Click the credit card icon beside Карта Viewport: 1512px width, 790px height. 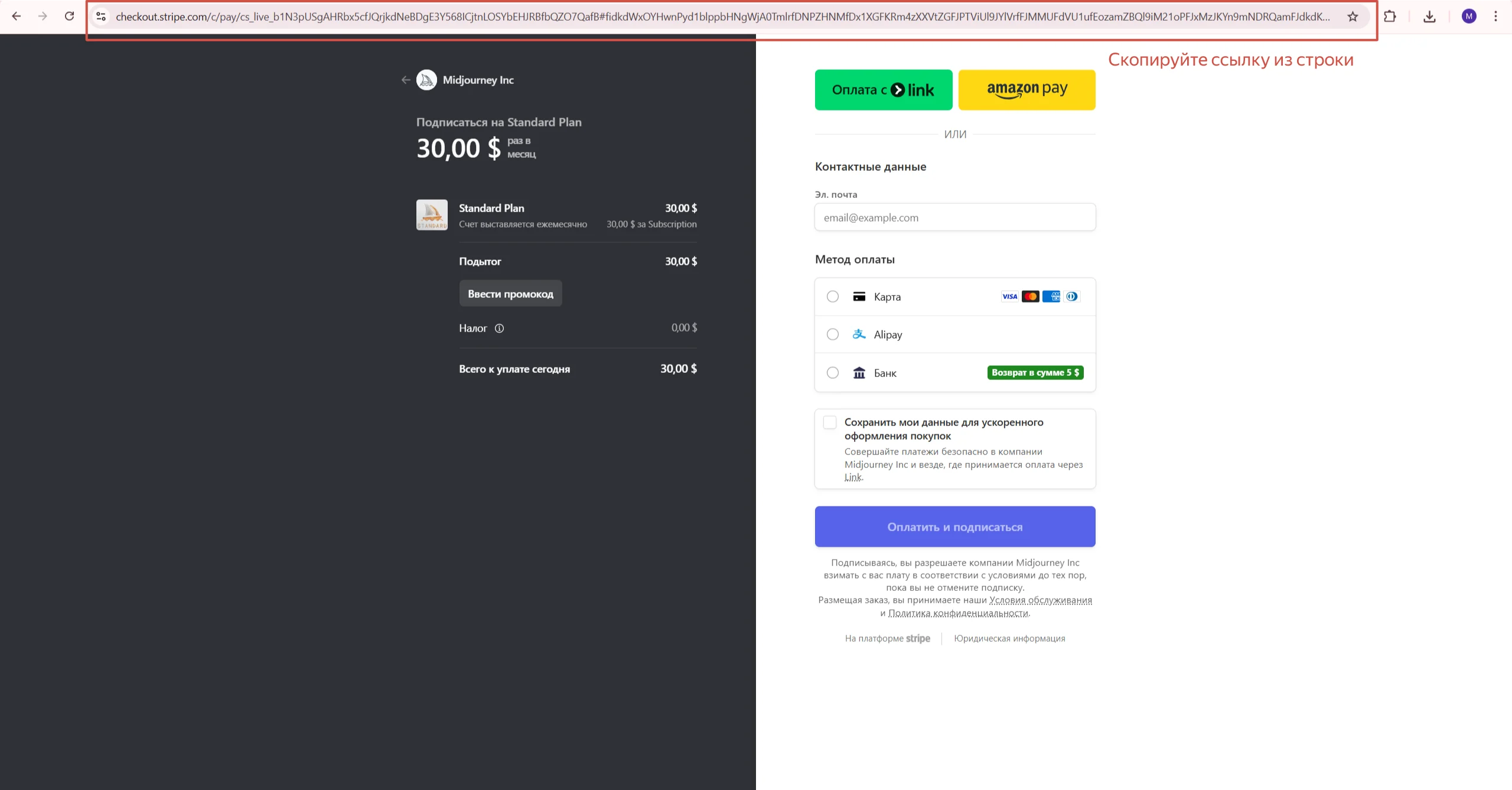859,297
